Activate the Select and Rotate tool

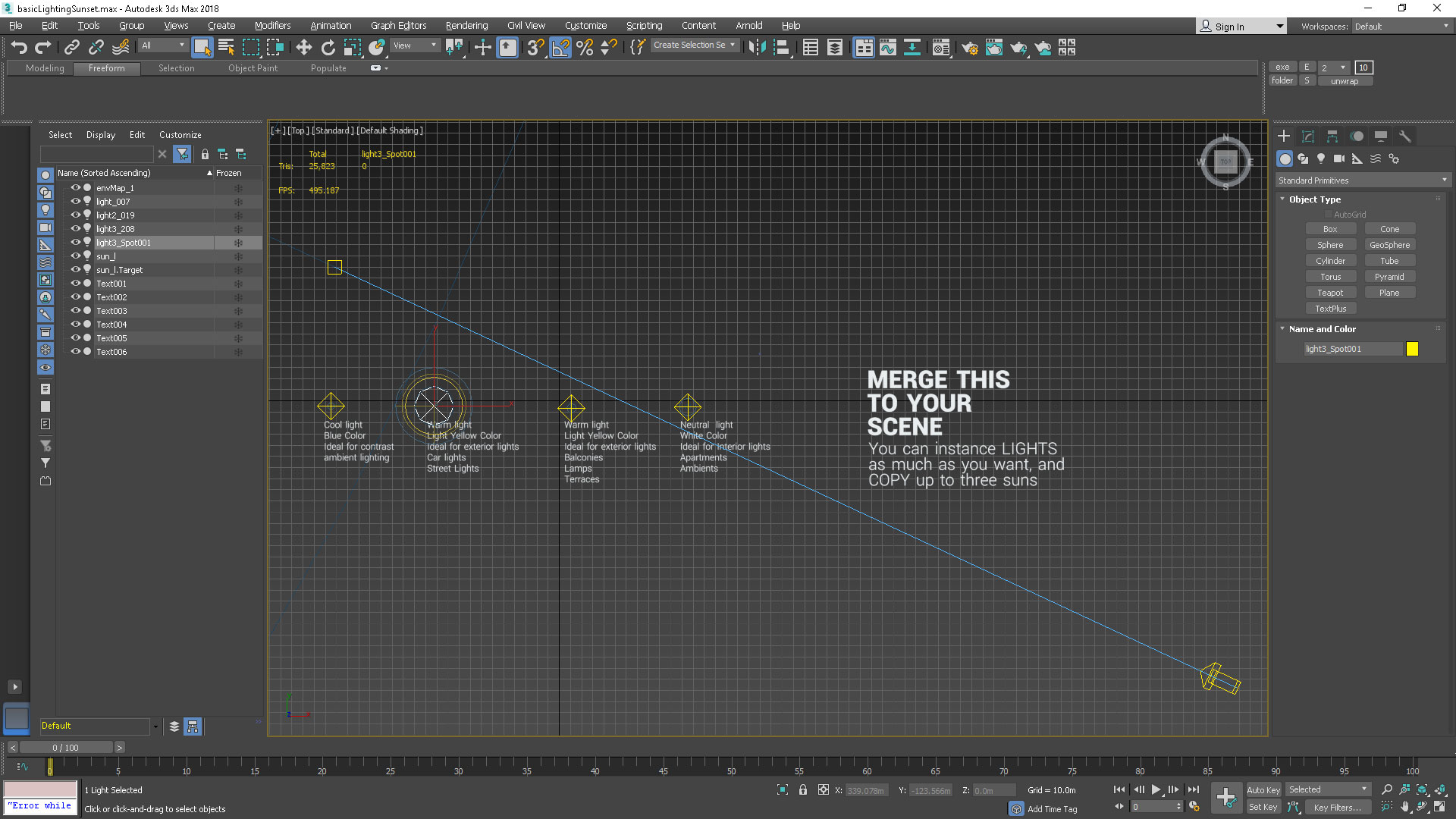click(328, 48)
